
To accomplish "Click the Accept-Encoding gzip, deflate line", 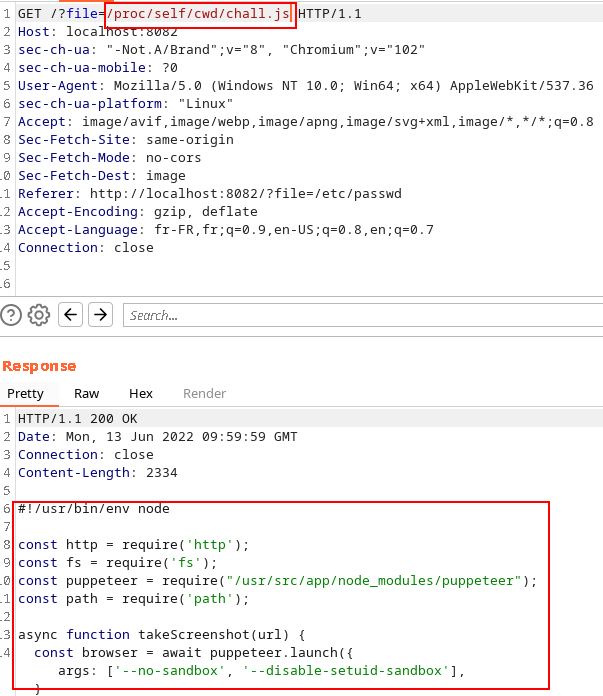I will [138, 212].
